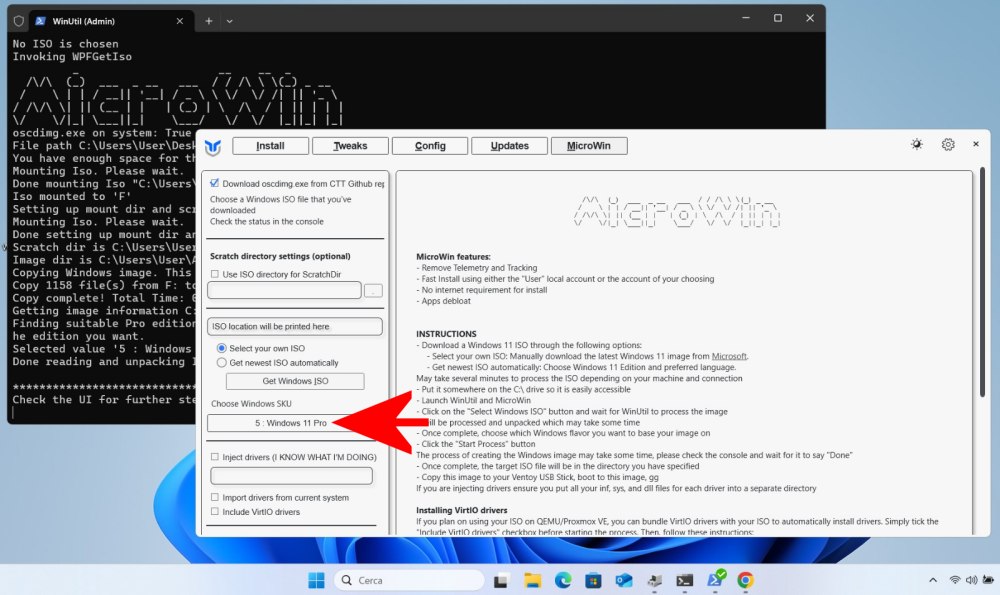The width and height of the screenshot is (1000, 595).
Task: Launch File Explorer from taskbar
Action: (533, 580)
